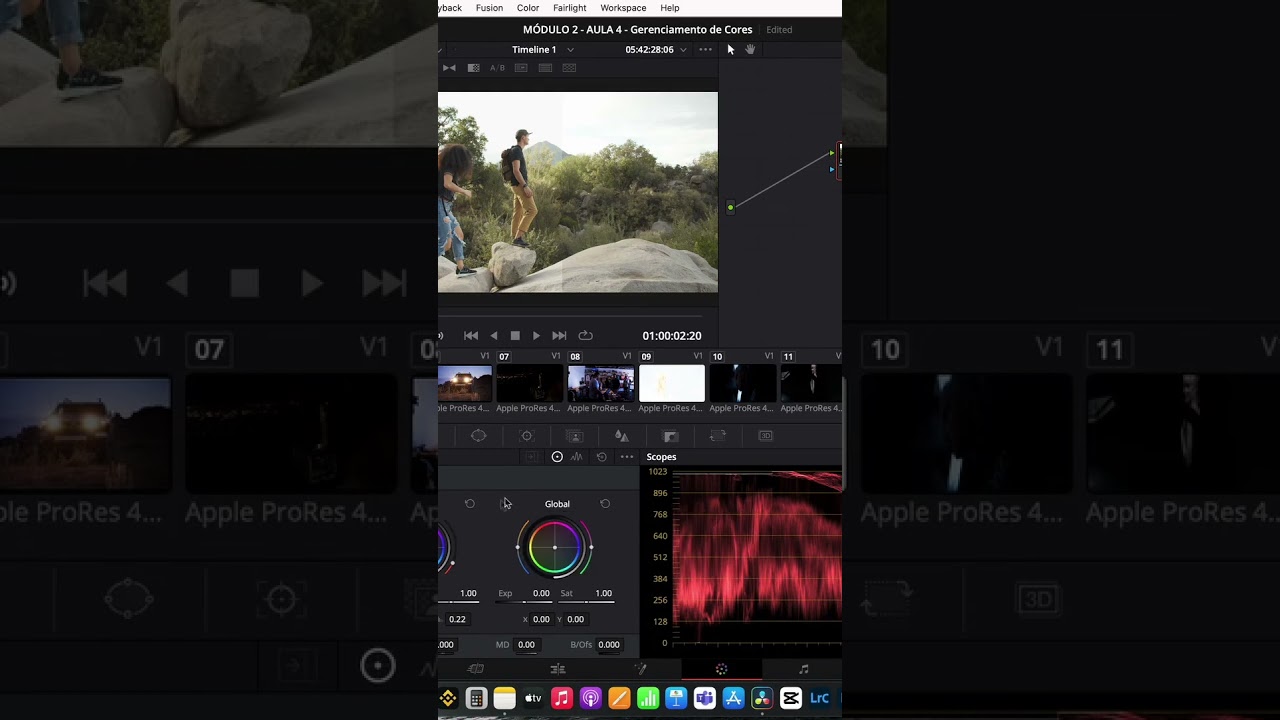Screen dimensions: 1280x720
Task: Select the hand pan tool
Action: pyautogui.click(x=750, y=49)
